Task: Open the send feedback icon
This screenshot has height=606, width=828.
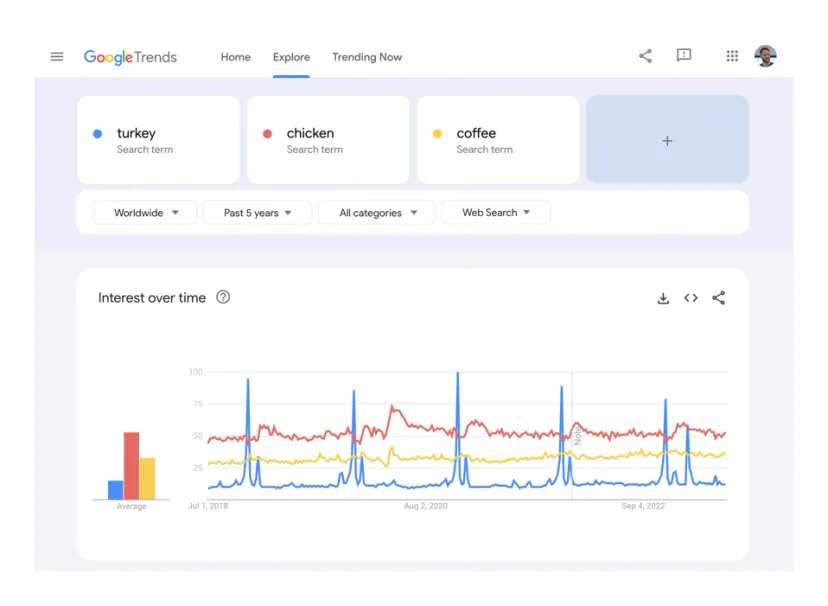Action: [x=684, y=55]
